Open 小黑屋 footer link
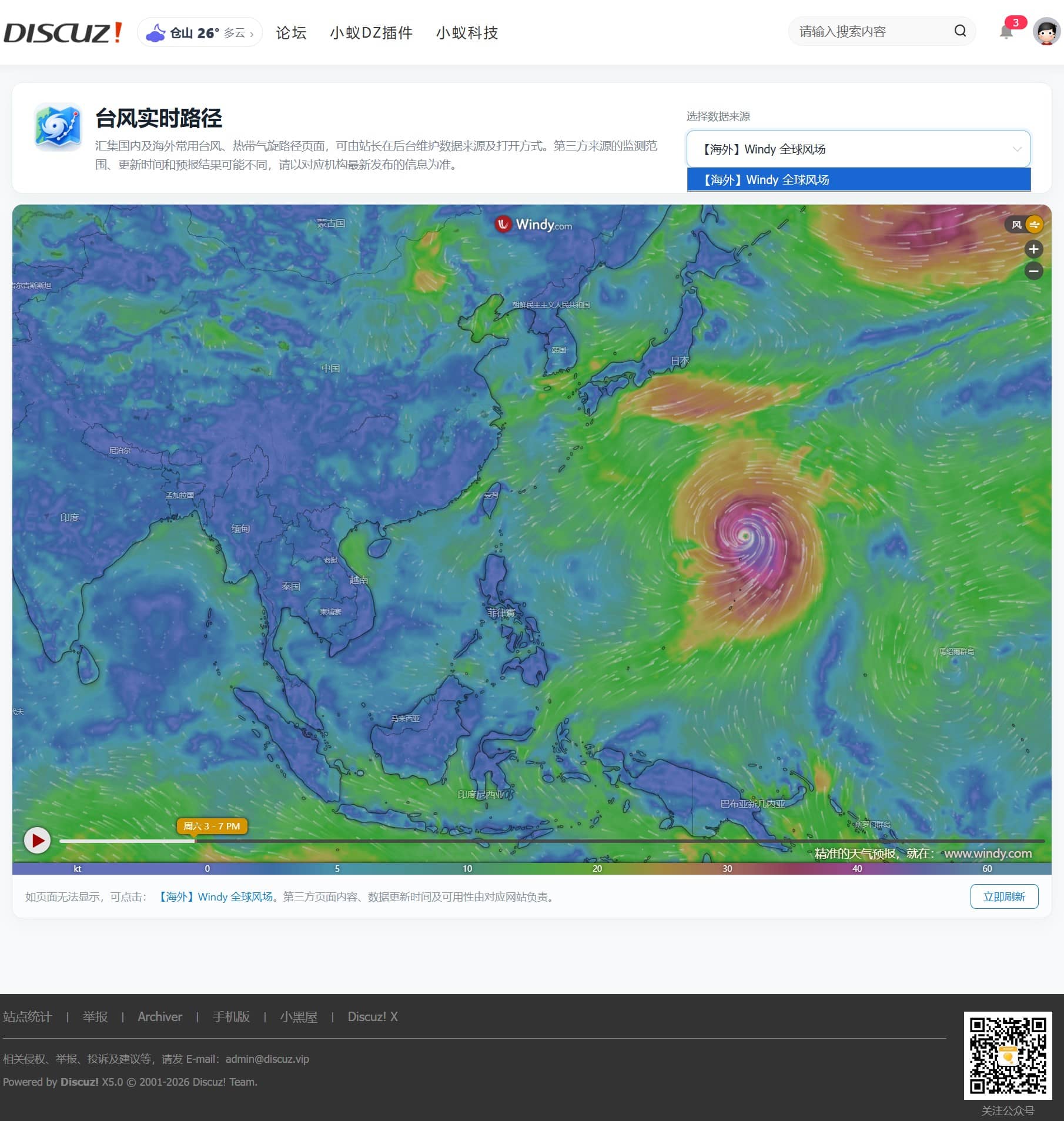Screen dimensions: 1064x1121 coord(299,1016)
